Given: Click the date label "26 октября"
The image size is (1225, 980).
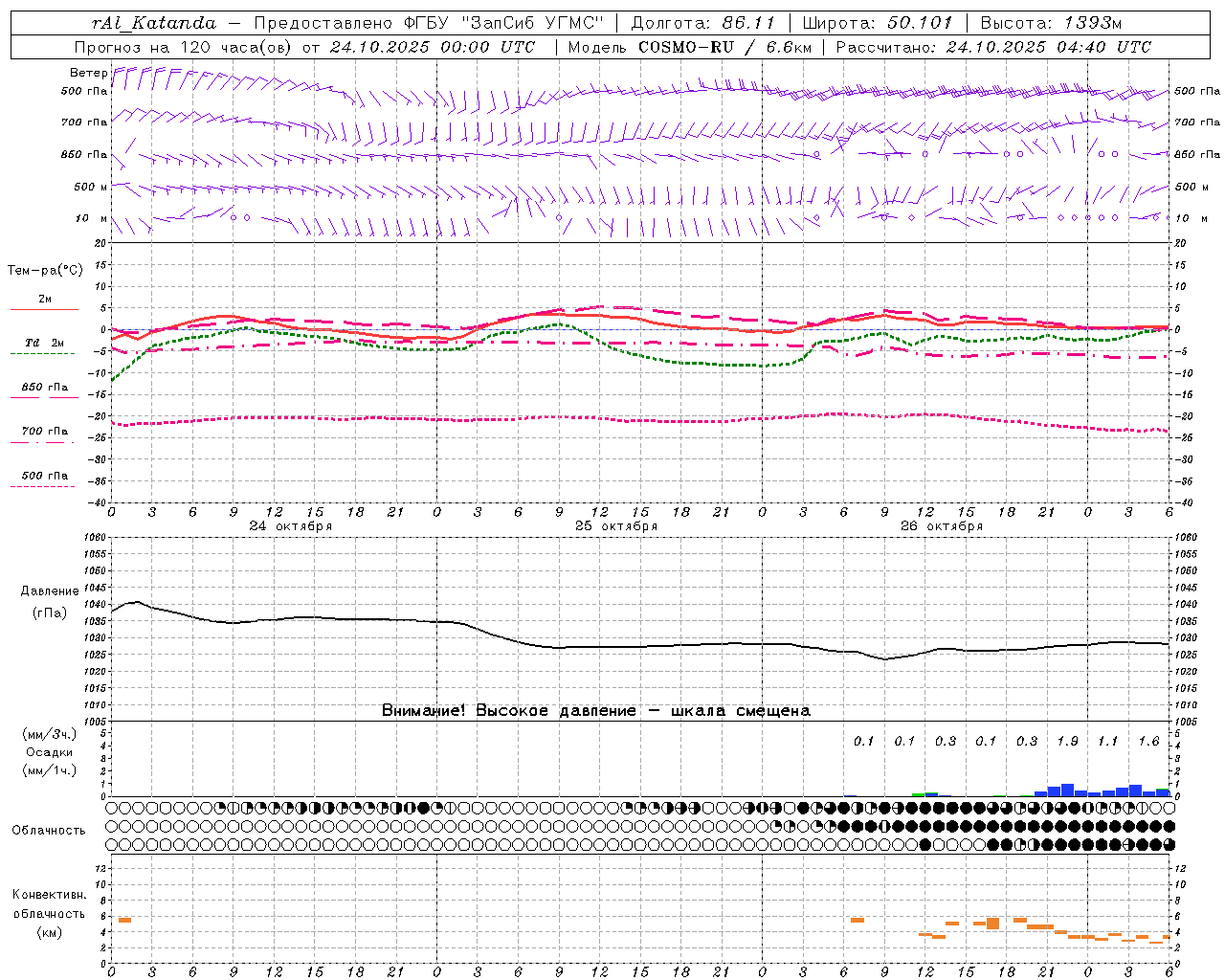Looking at the screenshot, I should (x=942, y=526).
